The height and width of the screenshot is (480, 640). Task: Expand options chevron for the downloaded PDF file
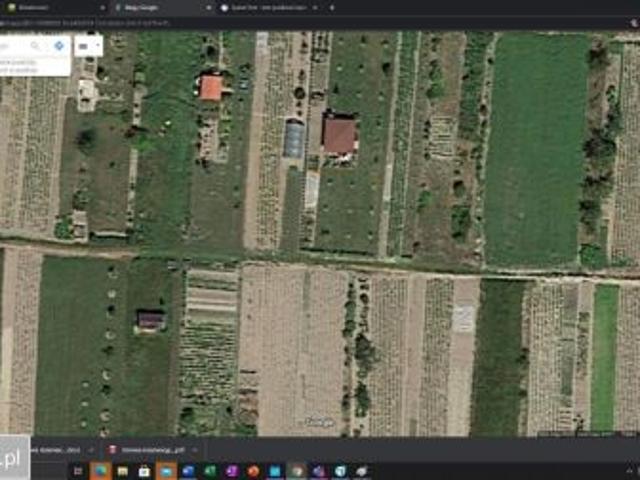click(x=194, y=450)
